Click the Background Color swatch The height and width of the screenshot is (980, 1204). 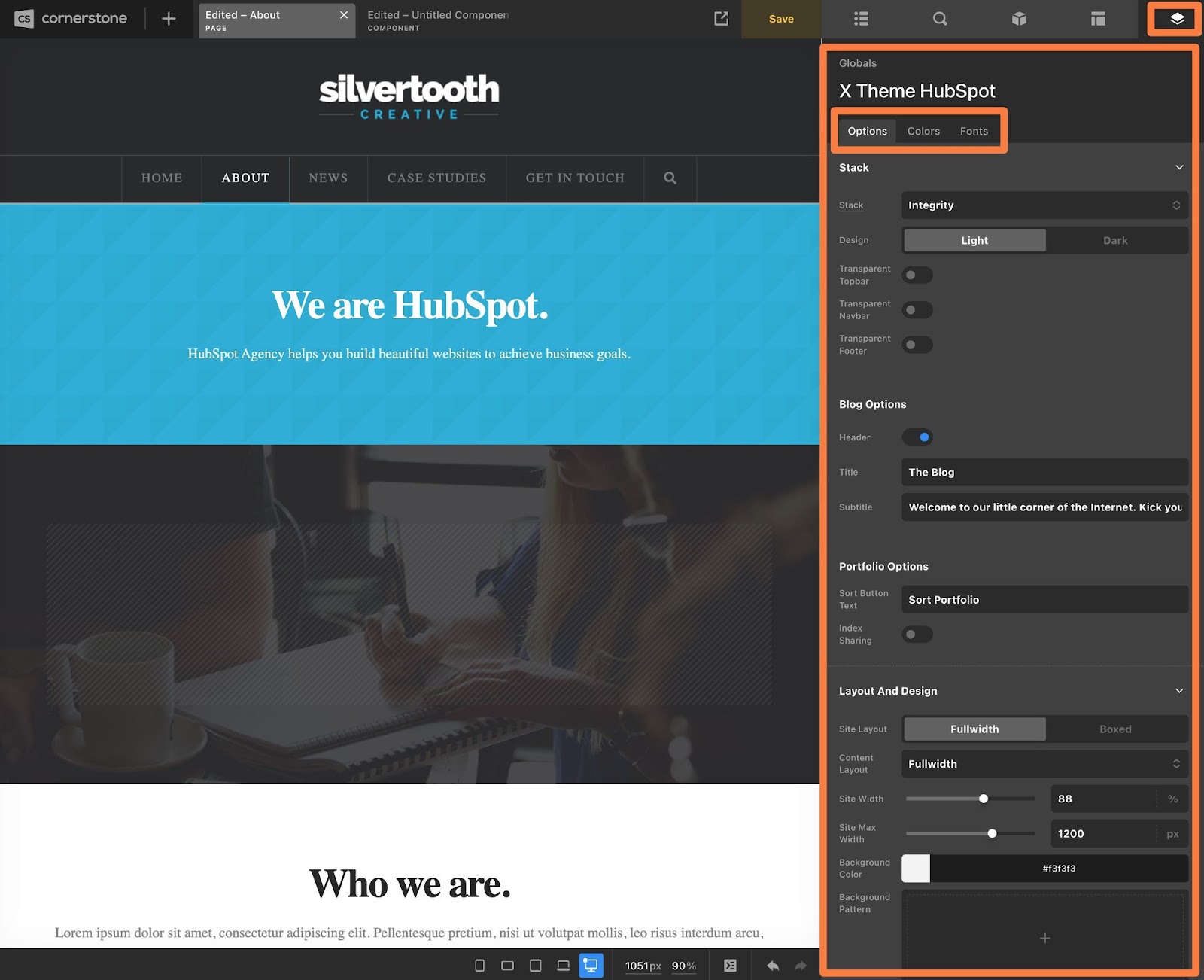point(916,869)
